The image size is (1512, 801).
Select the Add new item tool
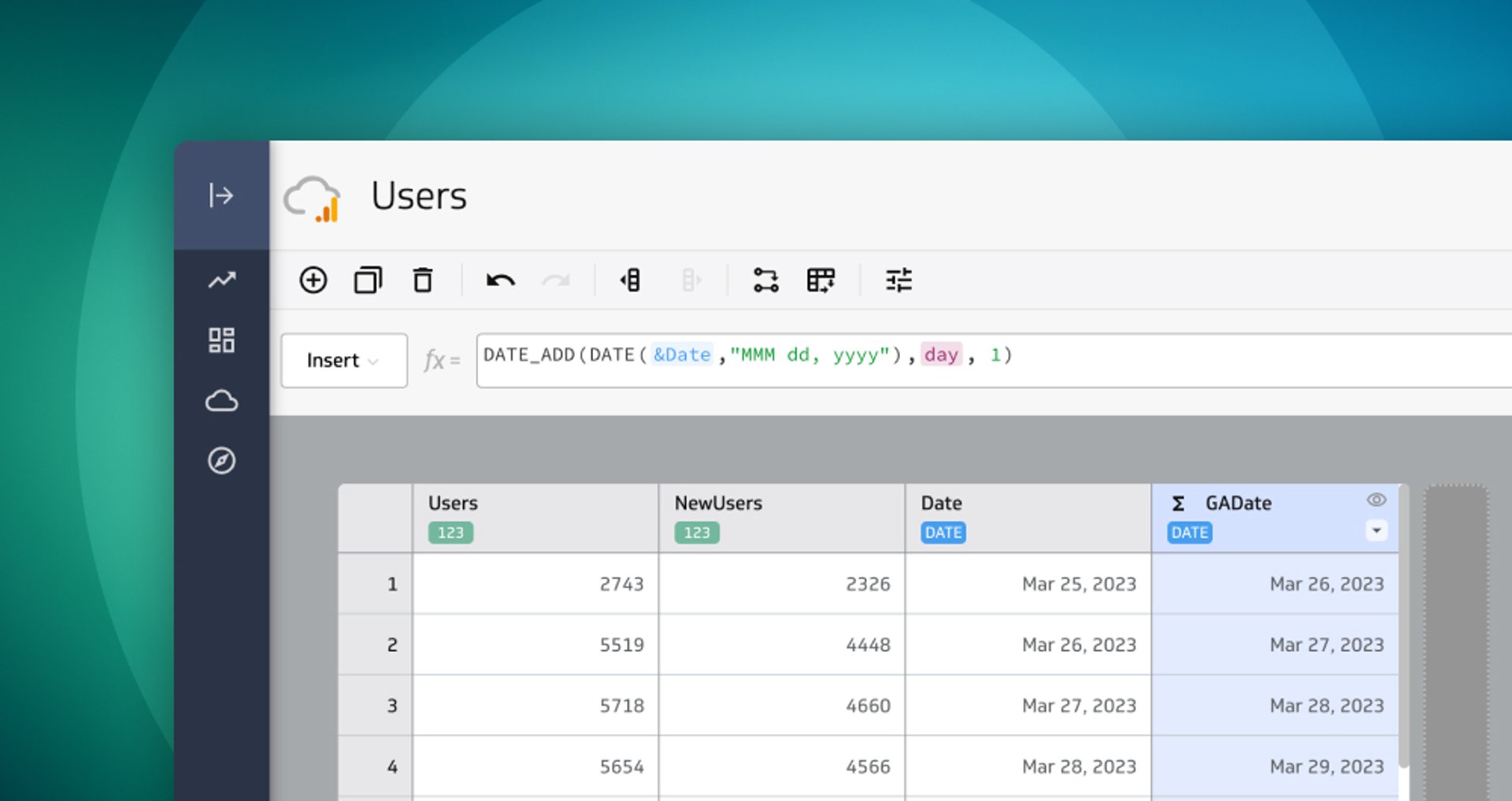coord(313,280)
